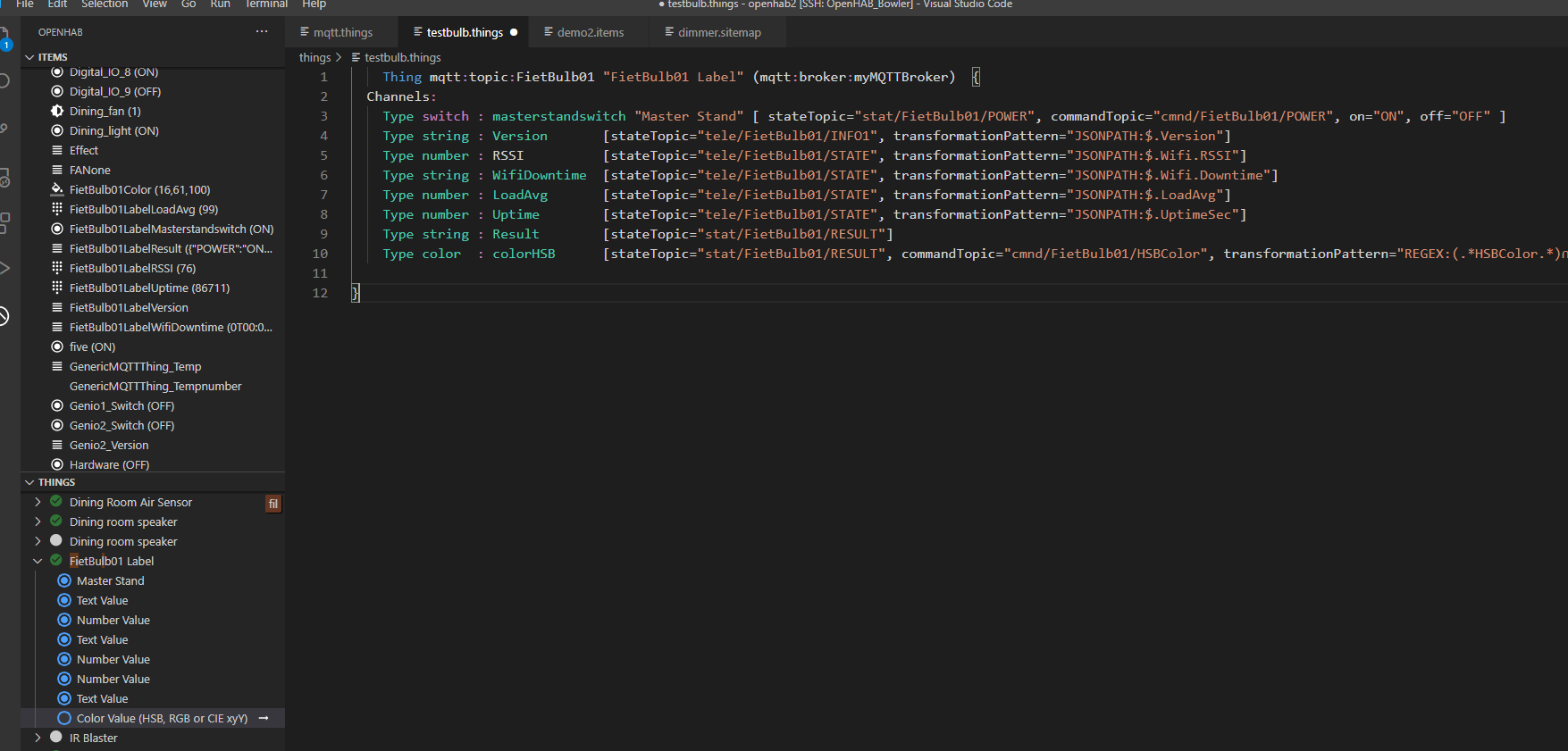Click the arrow icon on Color Value row
The width and height of the screenshot is (1568, 751).
click(264, 718)
